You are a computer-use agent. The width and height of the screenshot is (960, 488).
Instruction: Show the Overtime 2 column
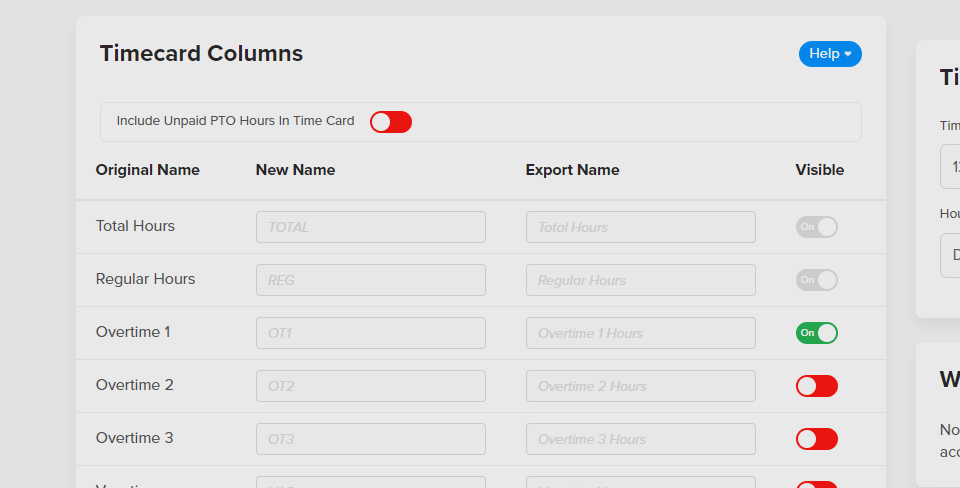(x=816, y=386)
